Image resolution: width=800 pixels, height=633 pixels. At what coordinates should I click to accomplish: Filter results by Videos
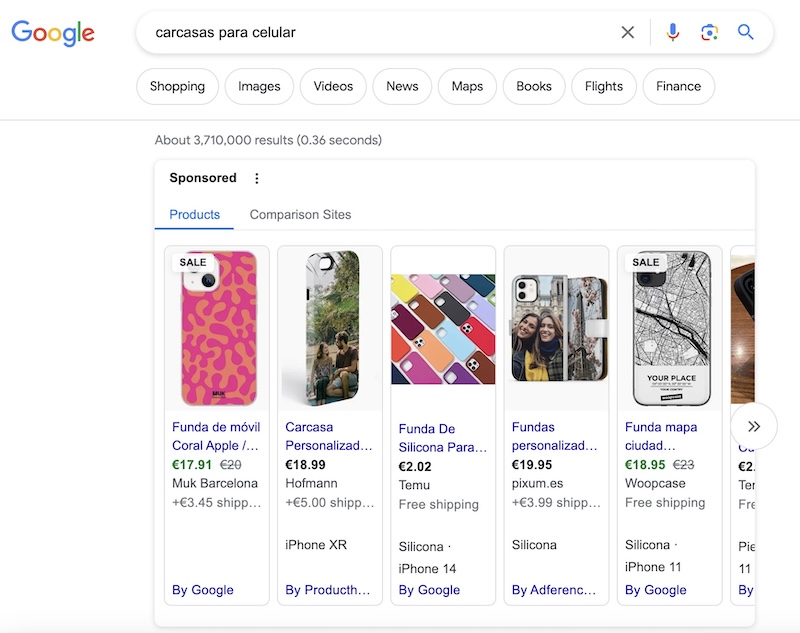click(333, 86)
